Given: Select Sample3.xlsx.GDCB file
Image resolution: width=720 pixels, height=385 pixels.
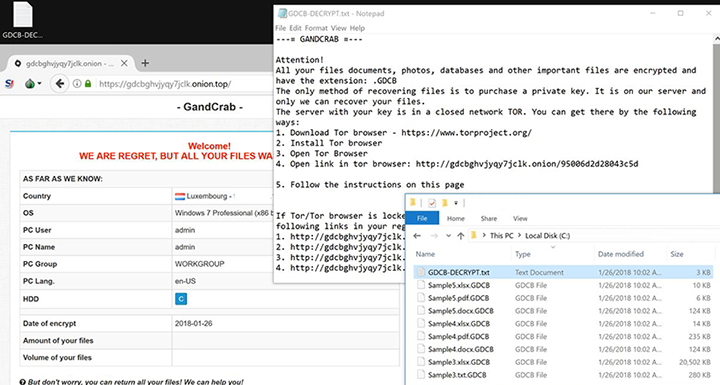Looking at the screenshot, I should [459, 362].
